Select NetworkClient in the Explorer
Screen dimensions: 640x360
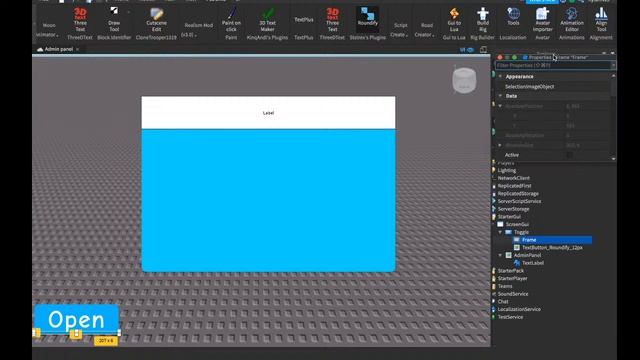tap(513, 178)
